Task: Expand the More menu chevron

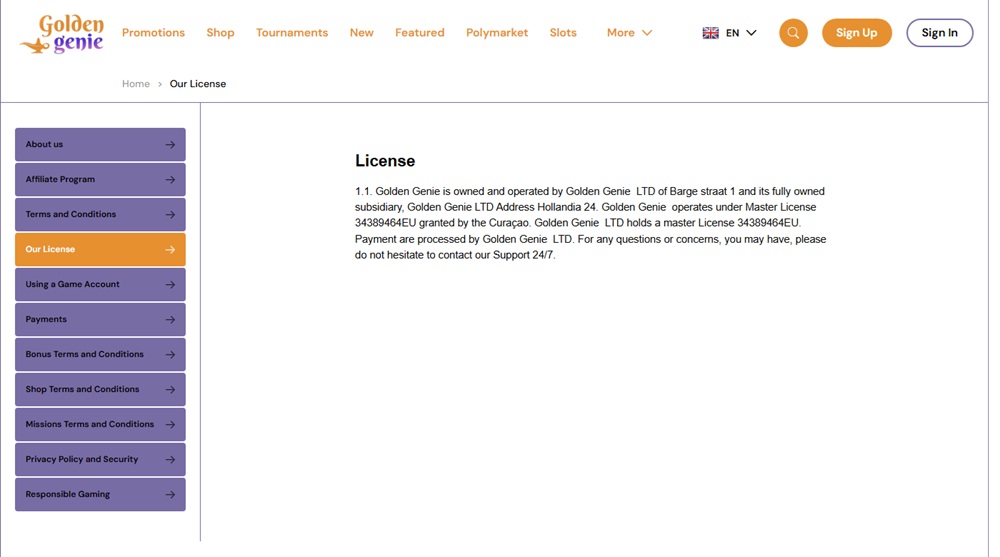Action: 647,33
